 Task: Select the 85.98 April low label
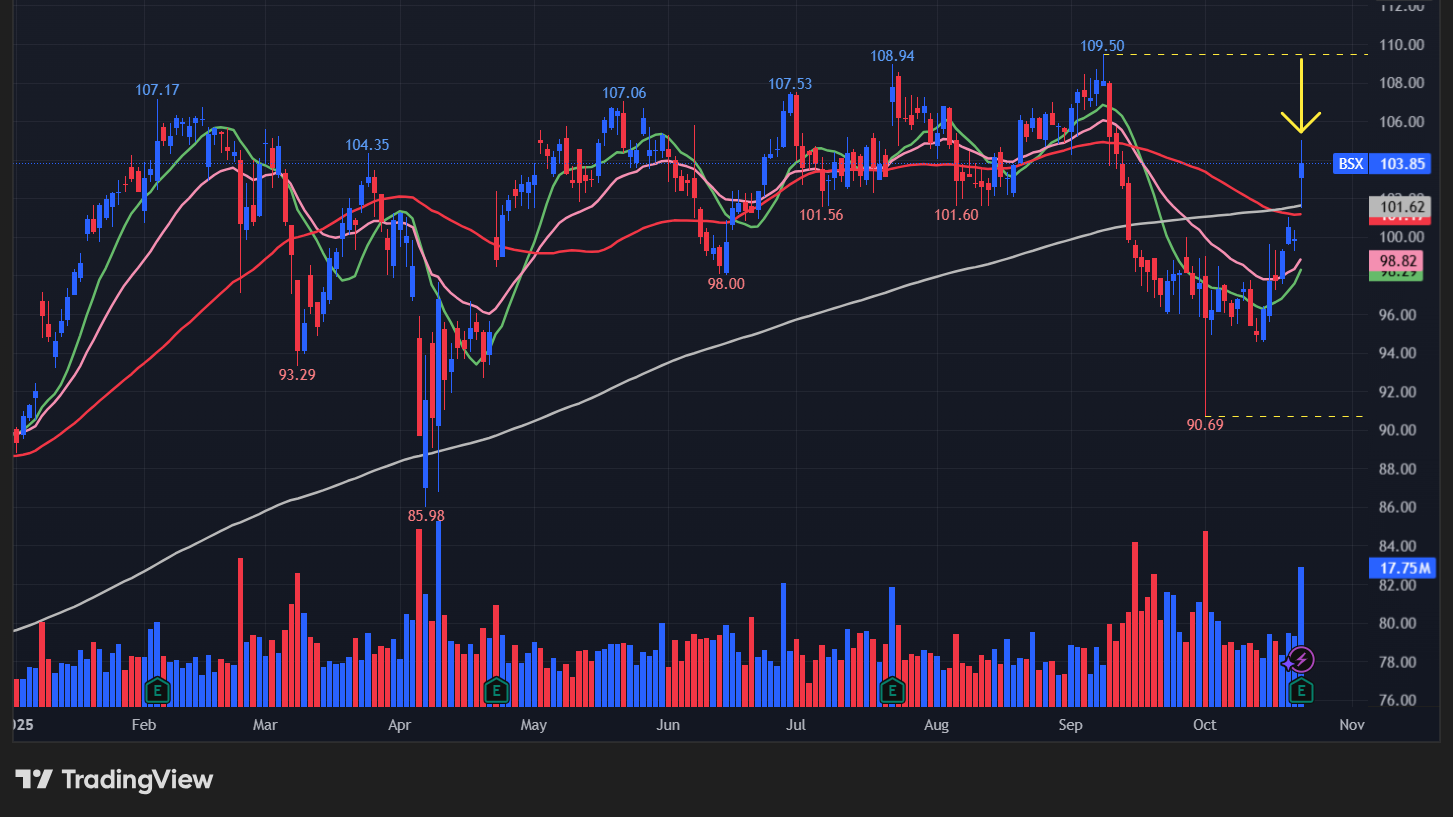[426, 516]
